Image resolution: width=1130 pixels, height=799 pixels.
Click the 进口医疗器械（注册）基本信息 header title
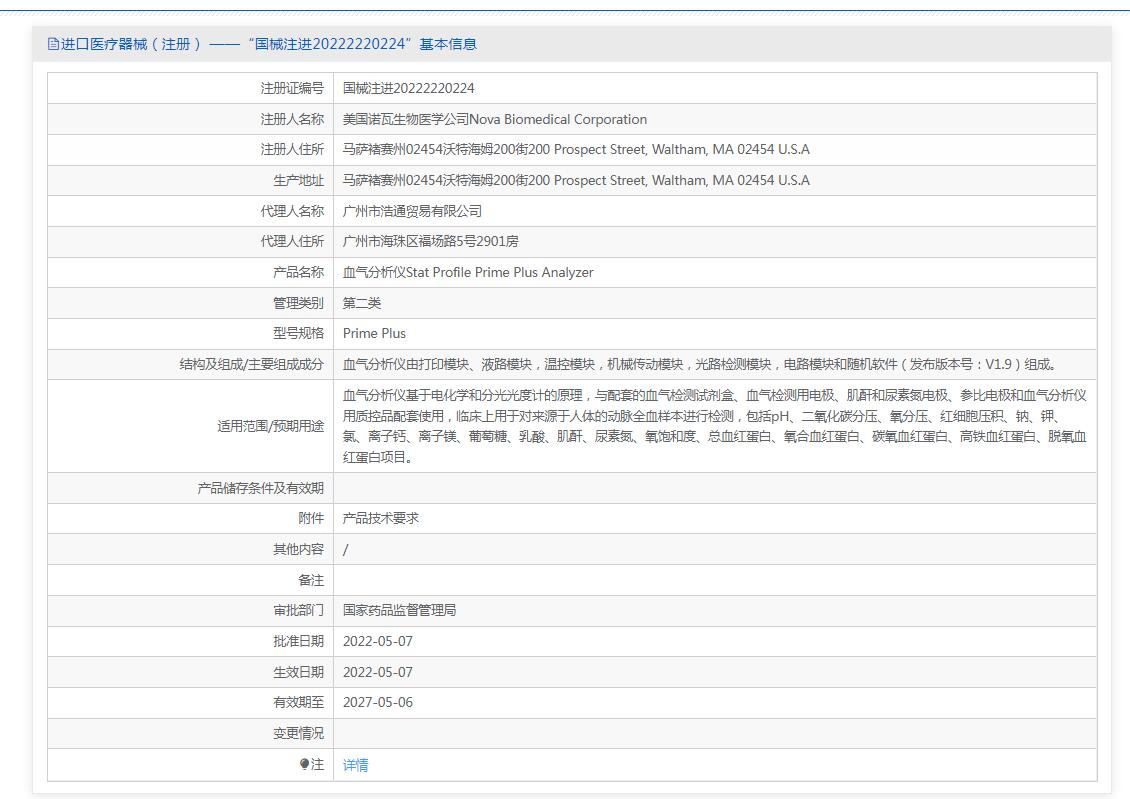[x=268, y=44]
